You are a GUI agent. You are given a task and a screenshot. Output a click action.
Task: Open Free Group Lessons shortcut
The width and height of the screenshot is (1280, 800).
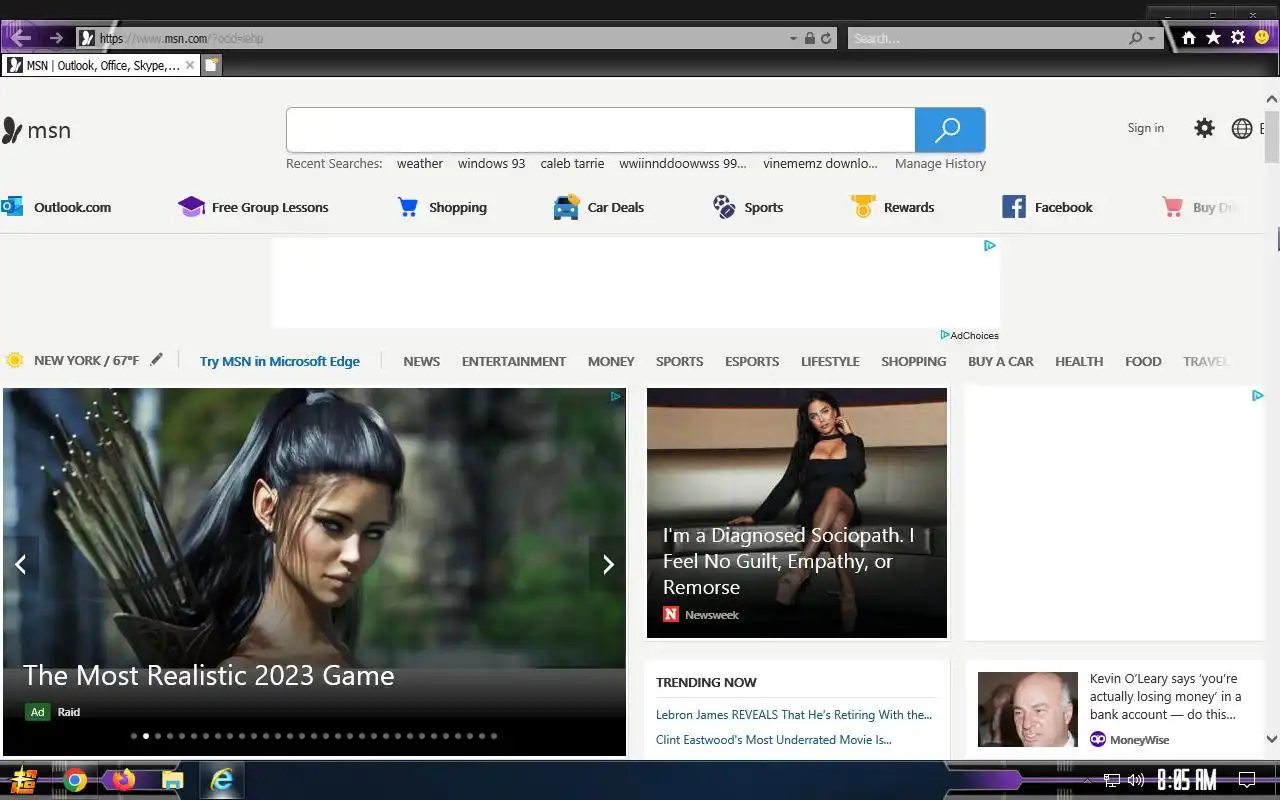[253, 207]
